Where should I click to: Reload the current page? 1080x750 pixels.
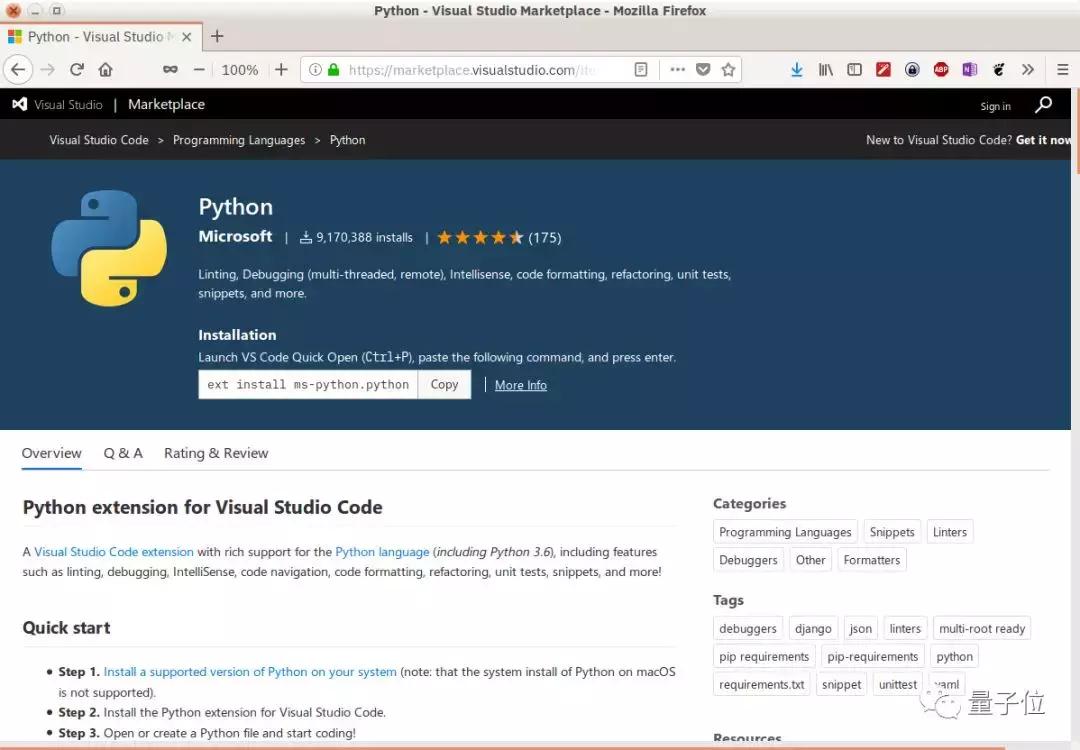[x=77, y=69]
